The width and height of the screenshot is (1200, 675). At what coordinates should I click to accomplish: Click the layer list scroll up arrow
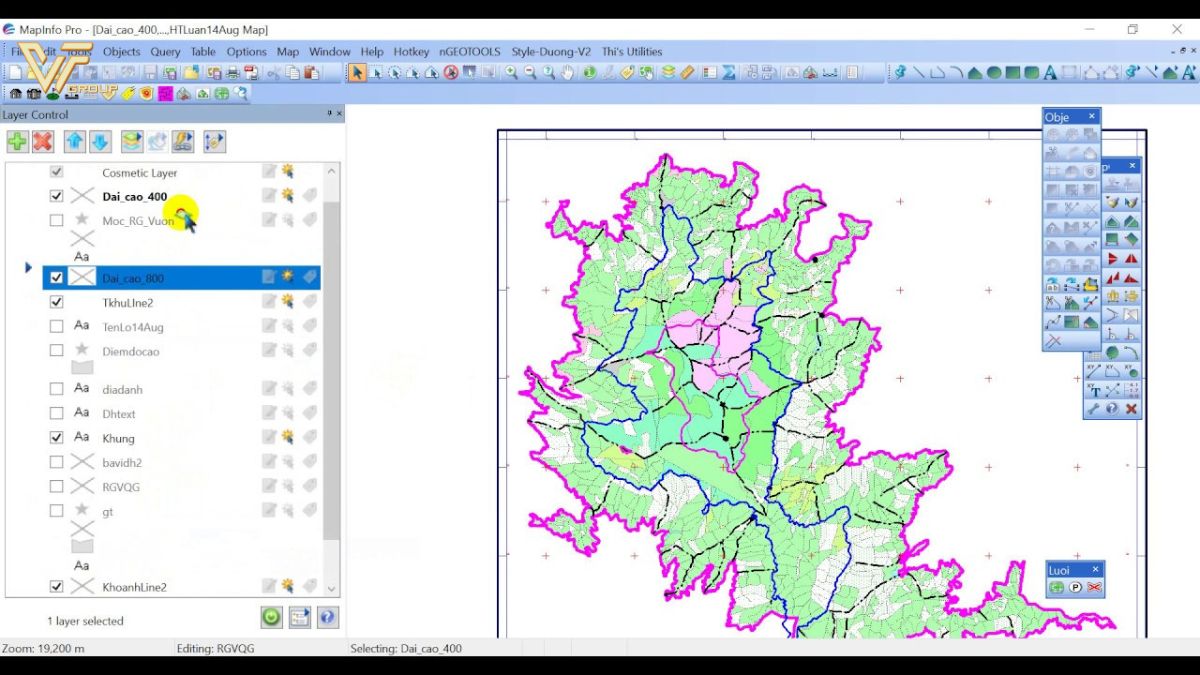pyautogui.click(x=332, y=172)
